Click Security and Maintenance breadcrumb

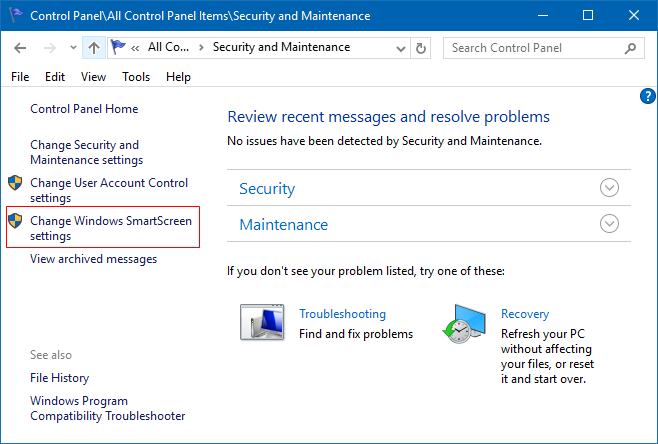click(x=281, y=47)
